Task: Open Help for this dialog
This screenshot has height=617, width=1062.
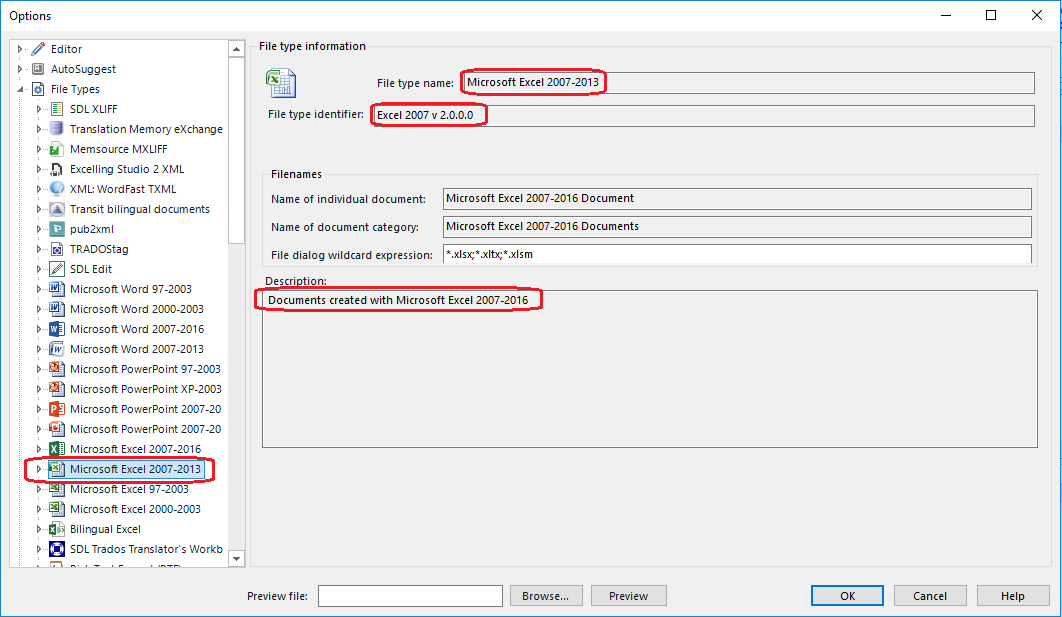Action: click(1013, 595)
